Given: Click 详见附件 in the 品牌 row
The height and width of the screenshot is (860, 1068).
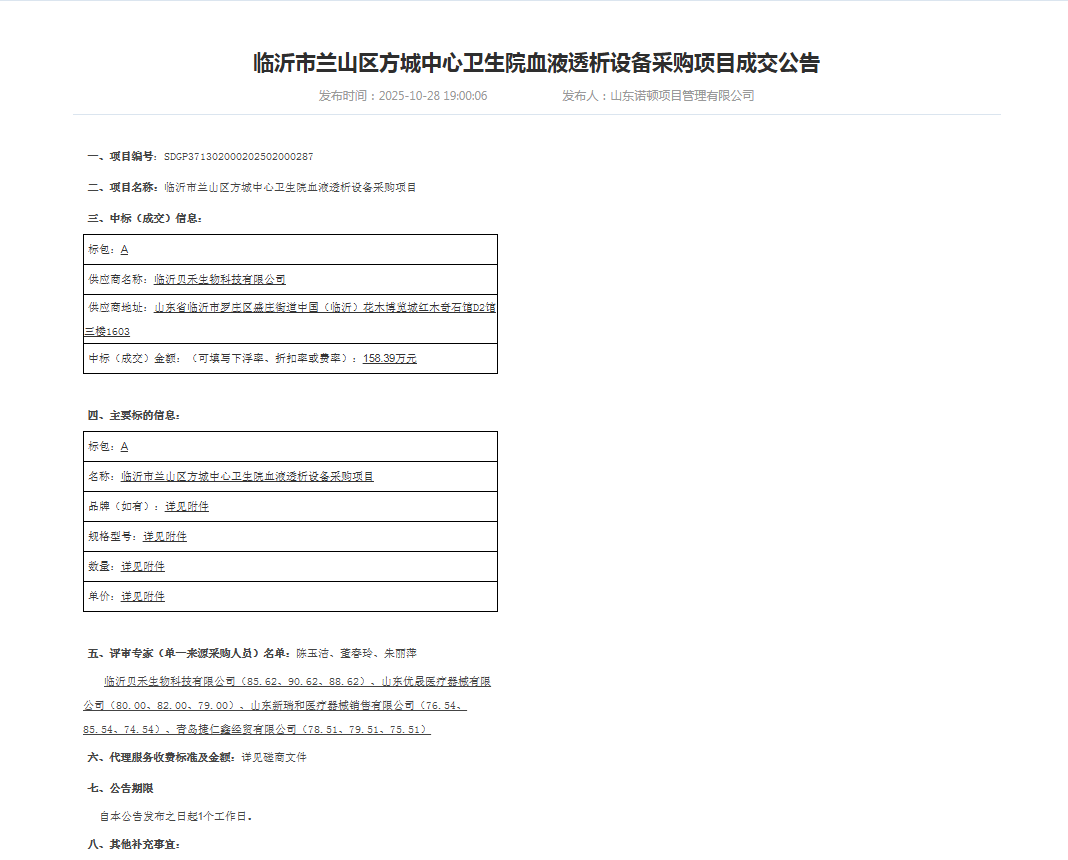Looking at the screenshot, I should tap(187, 507).
